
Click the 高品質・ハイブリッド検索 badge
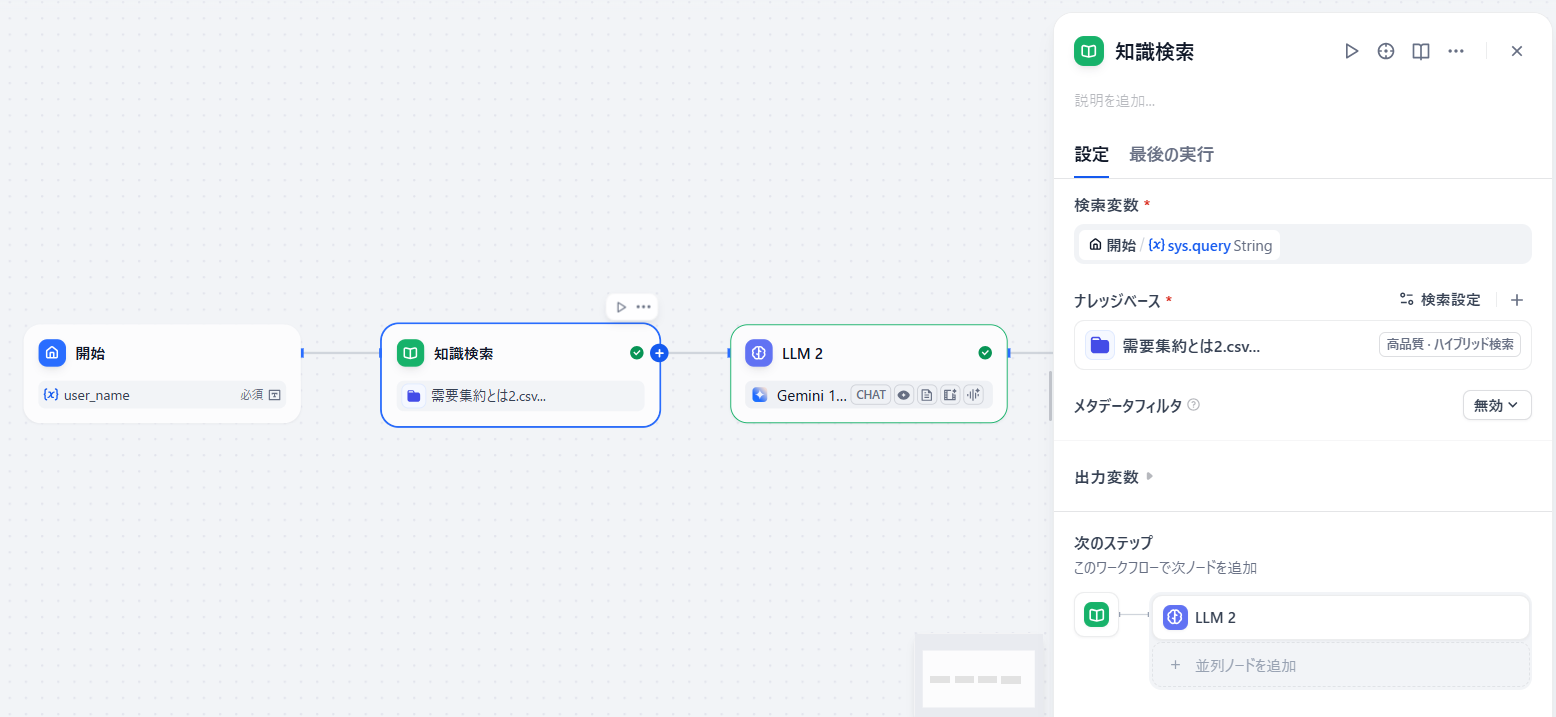pos(1450,345)
